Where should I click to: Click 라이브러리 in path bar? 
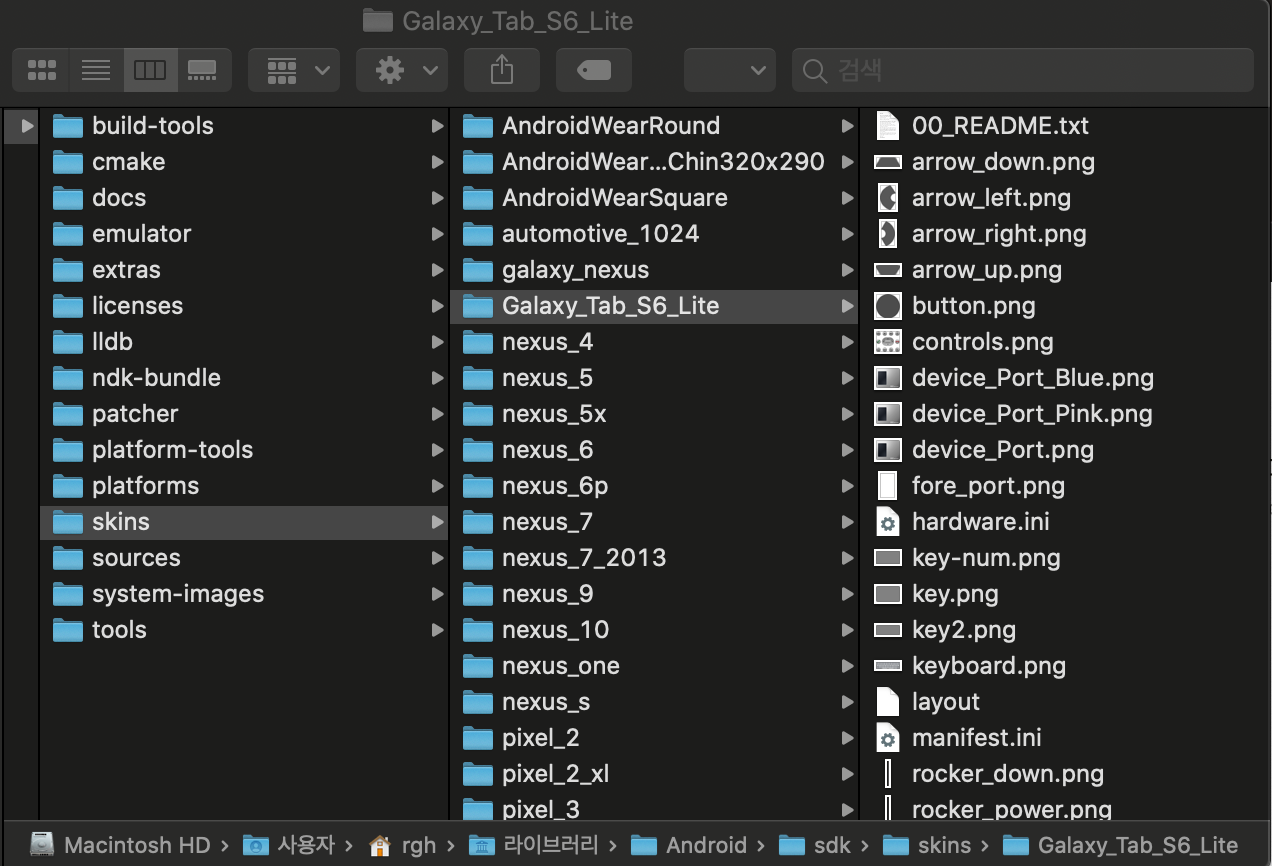(x=534, y=845)
